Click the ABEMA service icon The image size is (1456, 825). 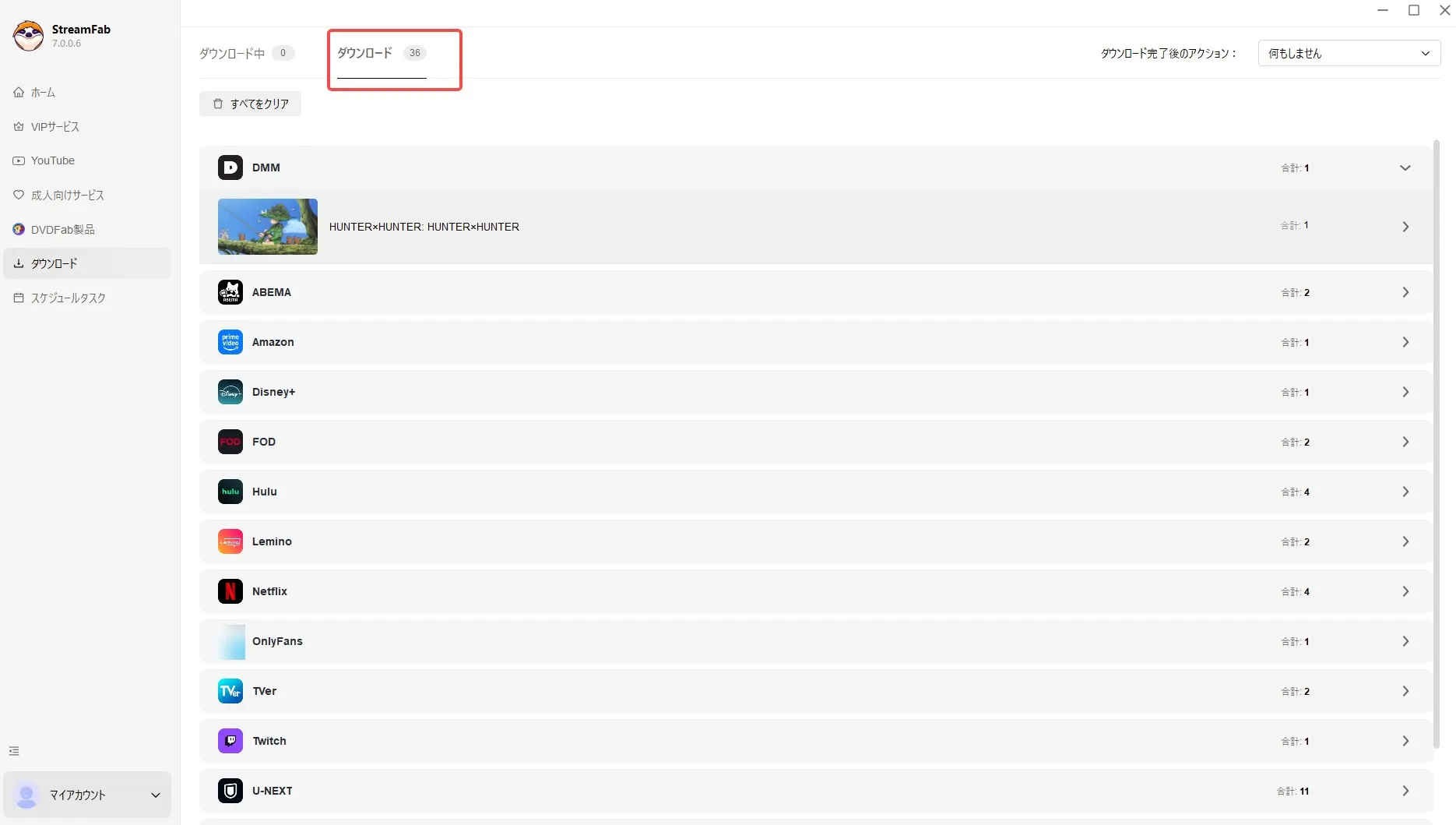pos(230,292)
